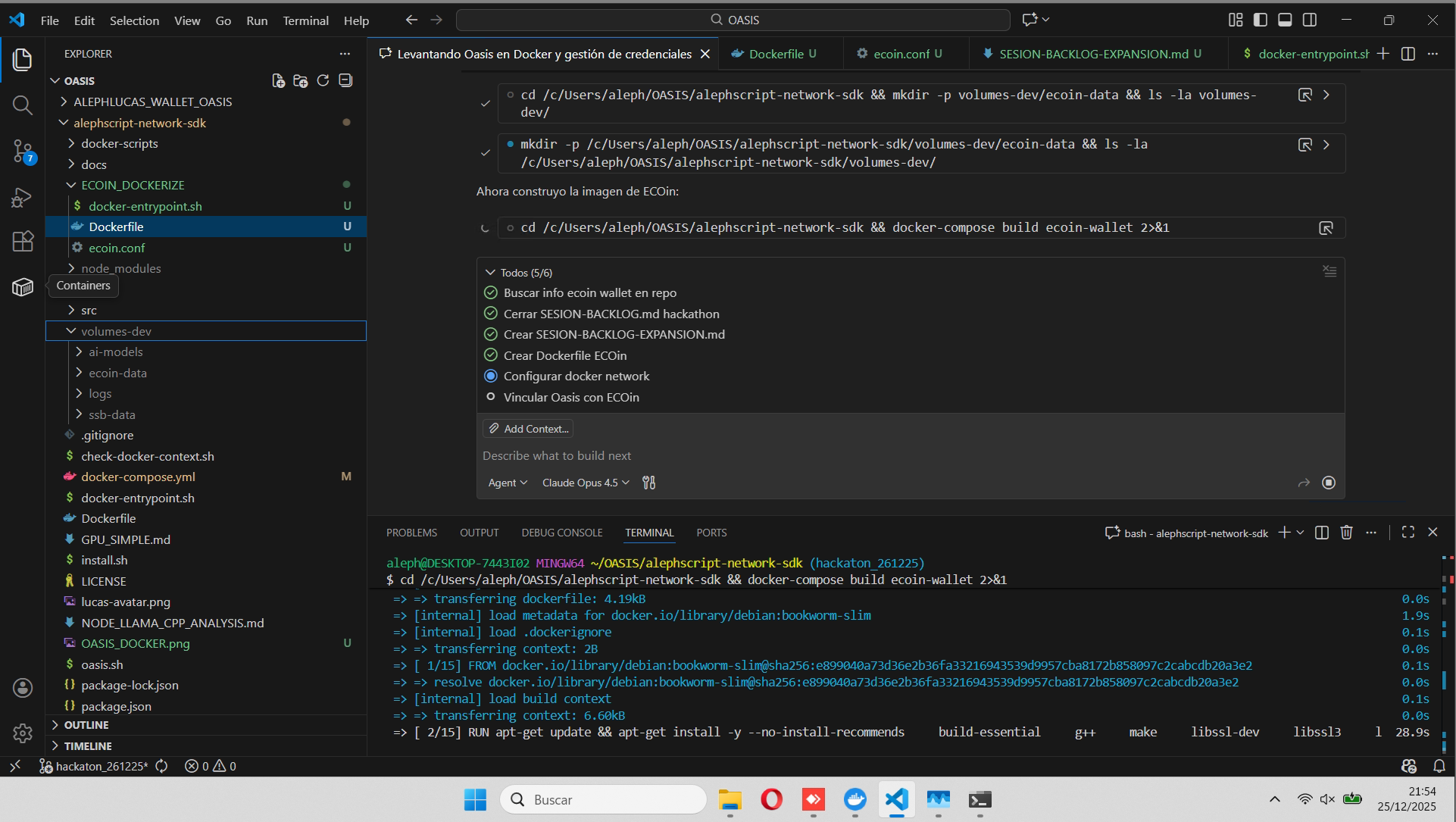Viewport: 1456px width, 822px height.
Task: Open the Claude Opus 4.5 model dropdown
Action: tap(584, 483)
